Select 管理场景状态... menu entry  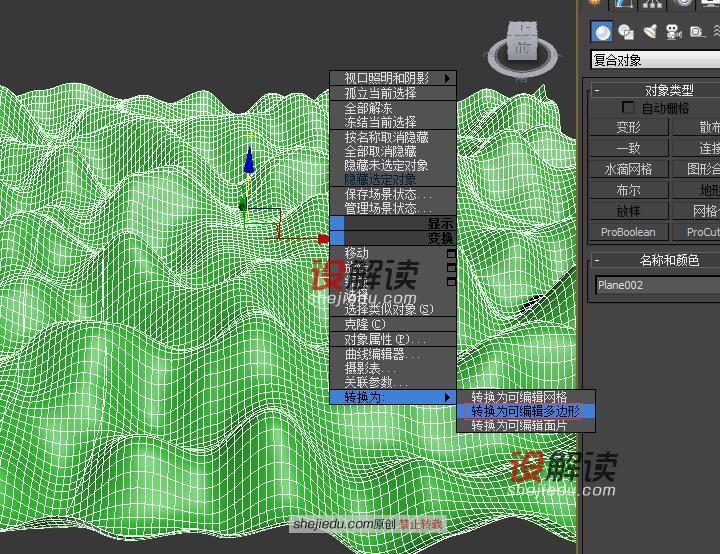click(393, 208)
